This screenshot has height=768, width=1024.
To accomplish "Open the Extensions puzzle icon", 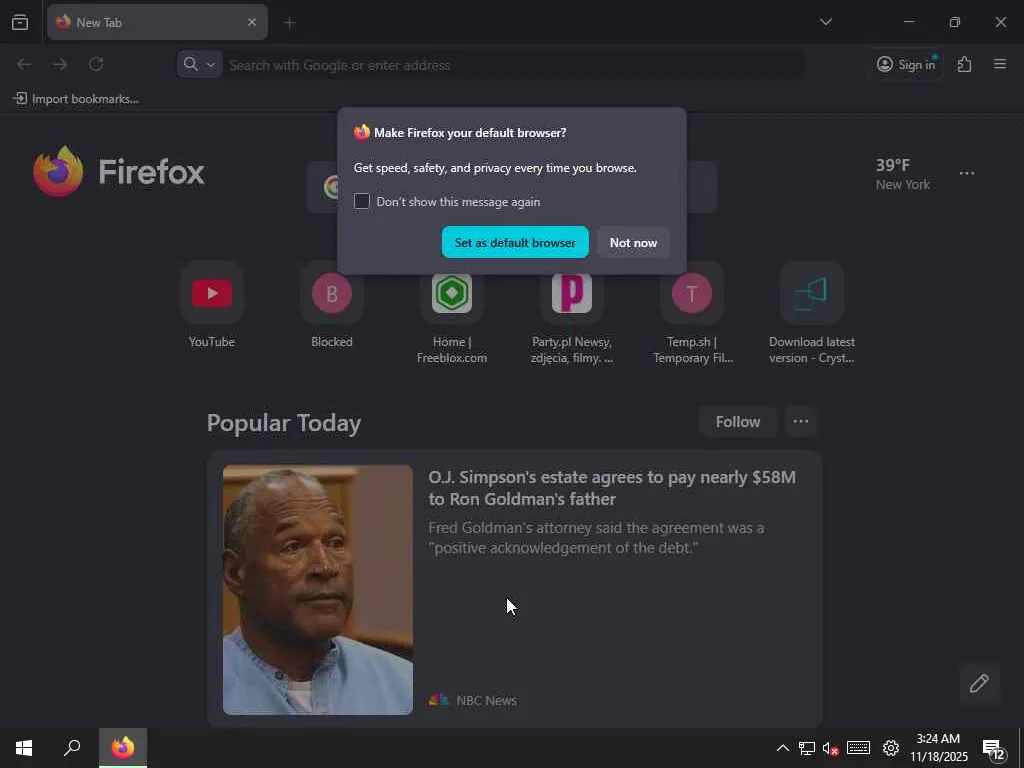I will coord(964,64).
